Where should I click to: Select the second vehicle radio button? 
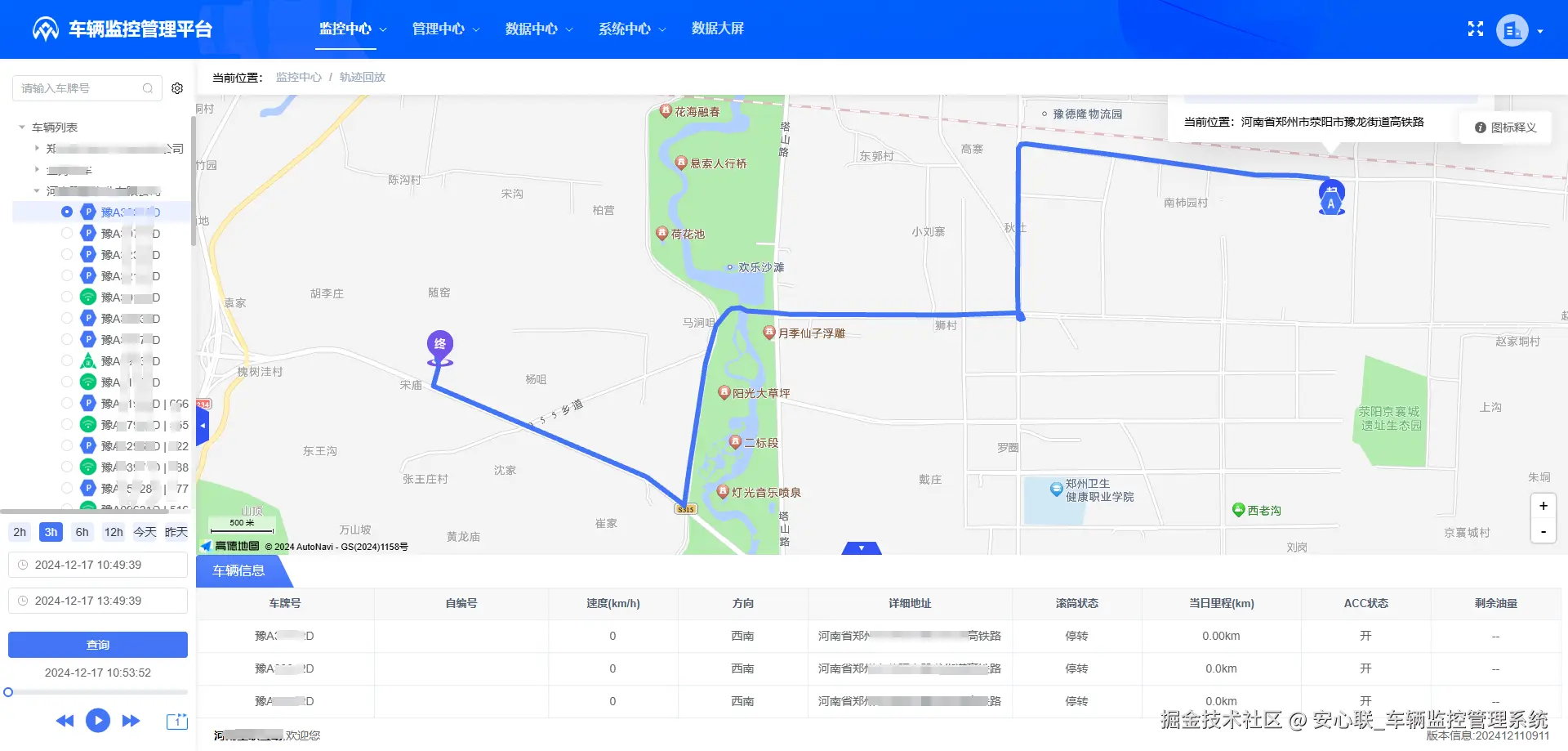coord(67,233)
